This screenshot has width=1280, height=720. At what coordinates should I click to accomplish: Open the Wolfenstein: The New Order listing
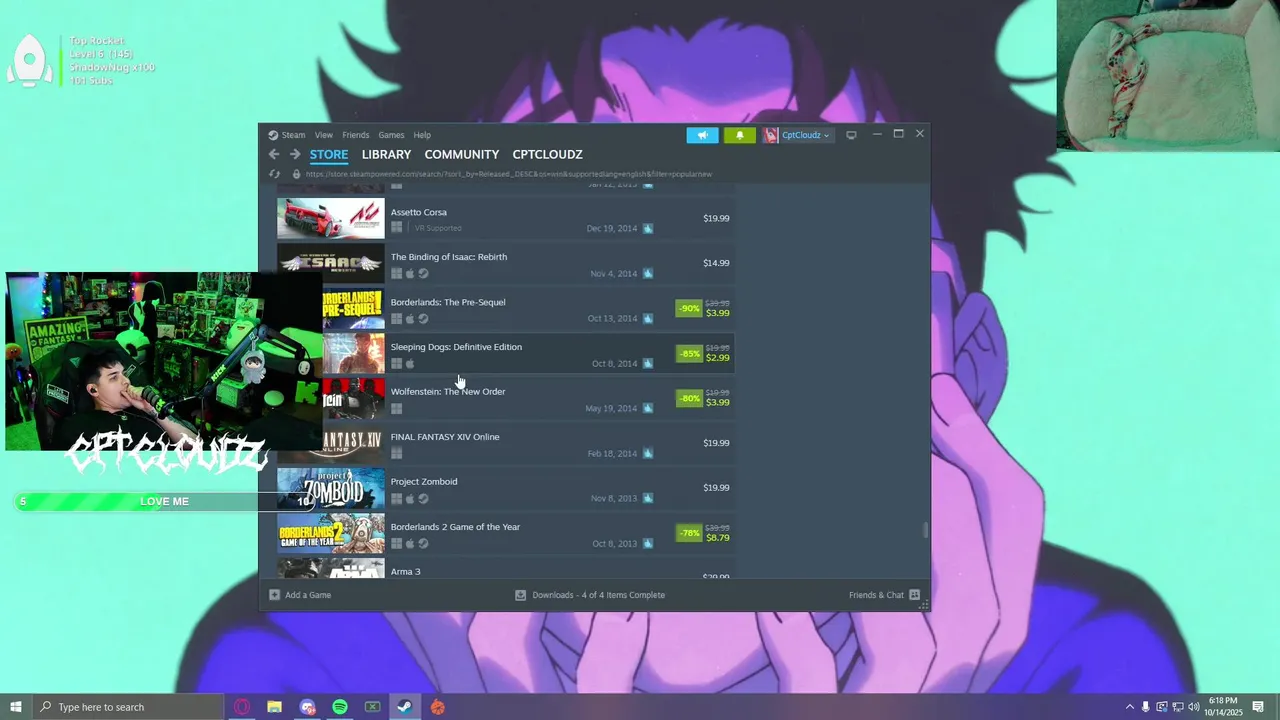click(x=506, y=399)
